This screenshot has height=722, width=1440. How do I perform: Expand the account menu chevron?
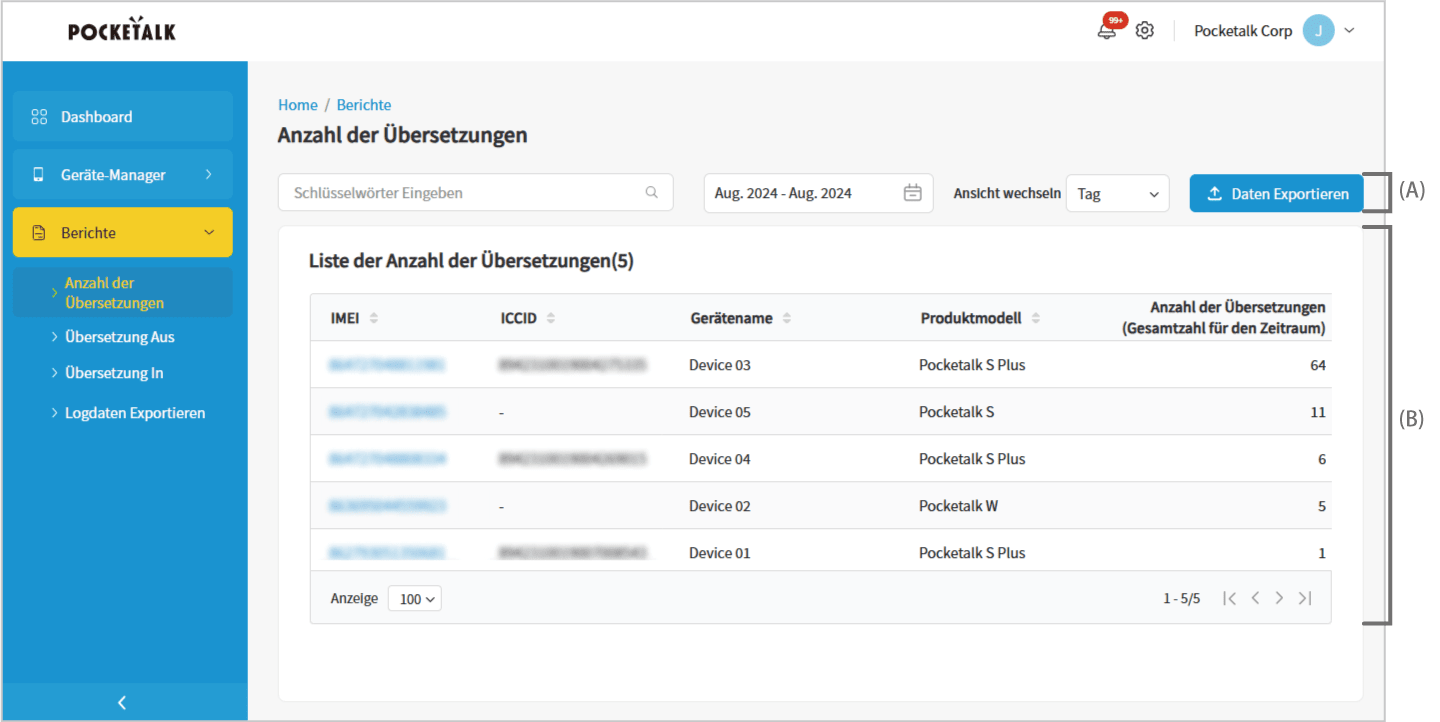point(1349,30)
